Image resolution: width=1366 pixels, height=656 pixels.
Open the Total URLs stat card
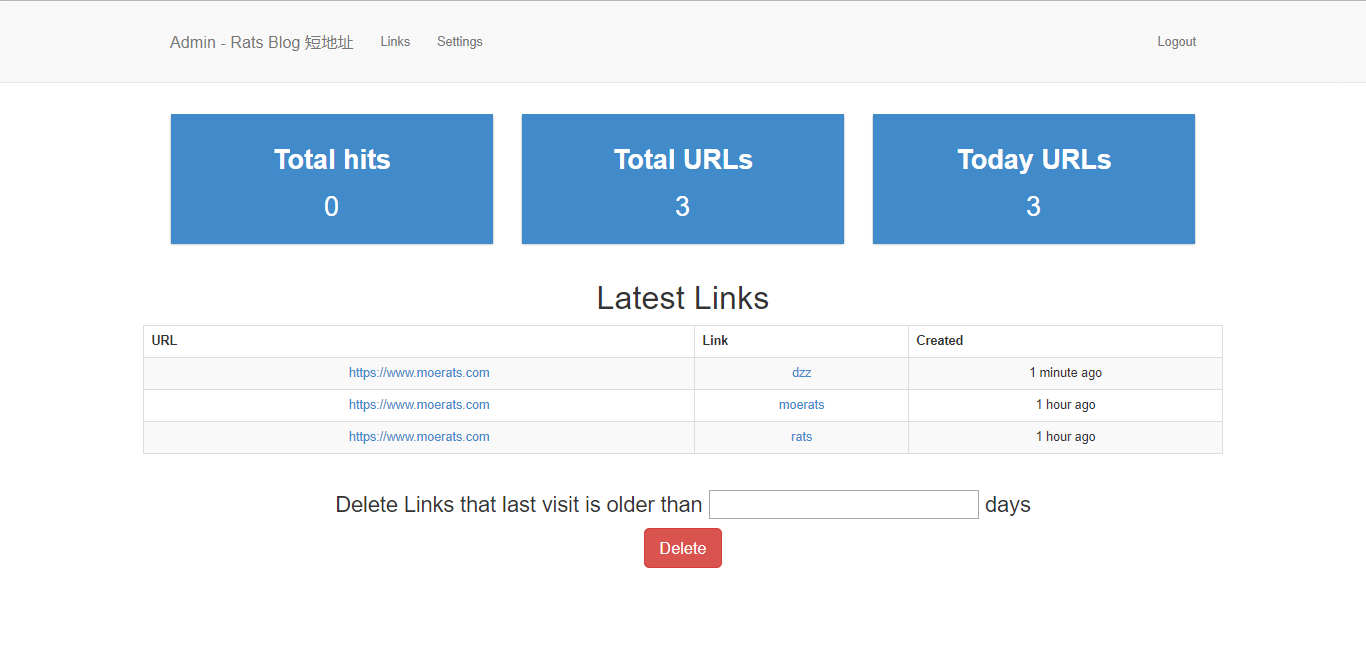tap(683, 179)
